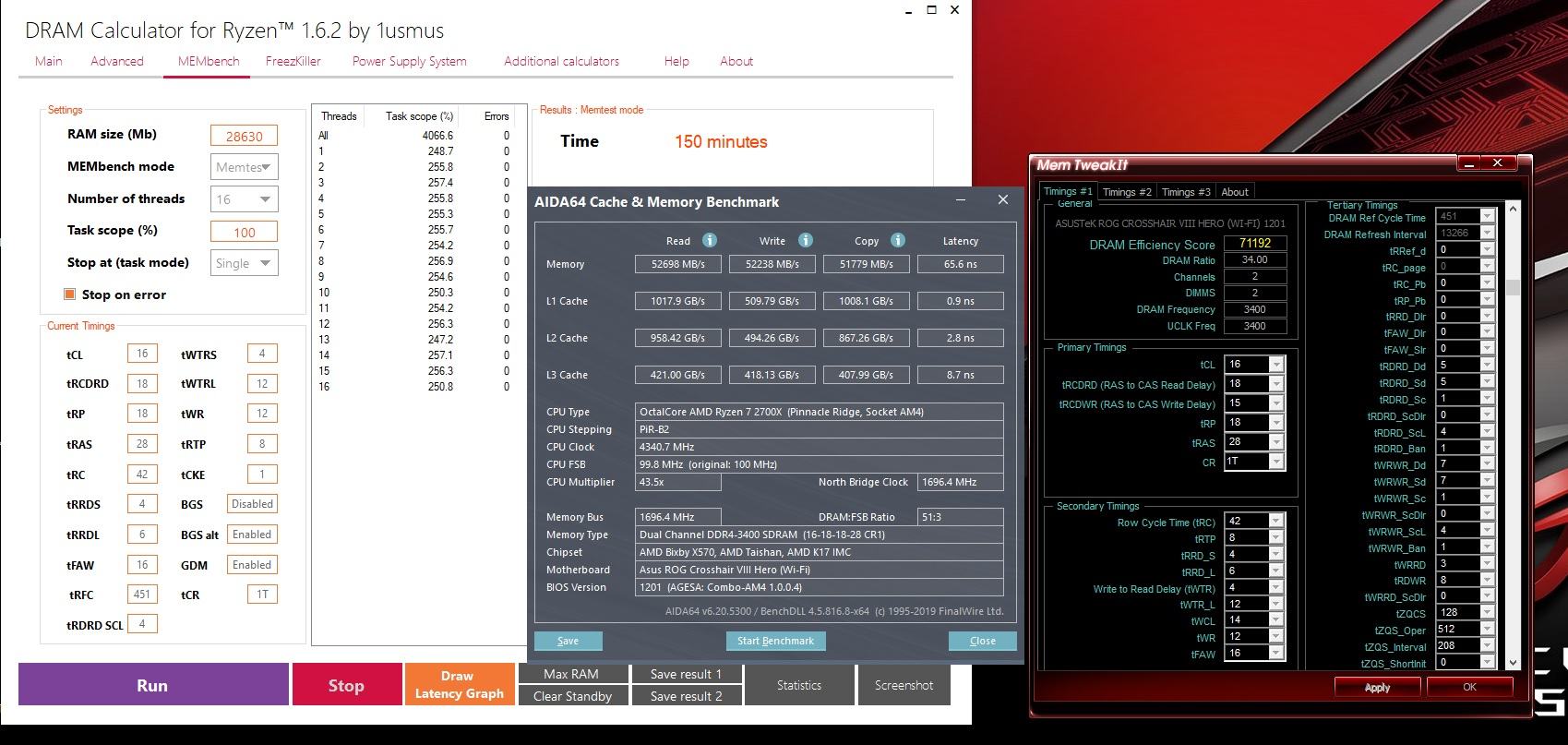Open the Help tab in DRAM Calculator
The image size is (1568, 745).
point(676,61)
